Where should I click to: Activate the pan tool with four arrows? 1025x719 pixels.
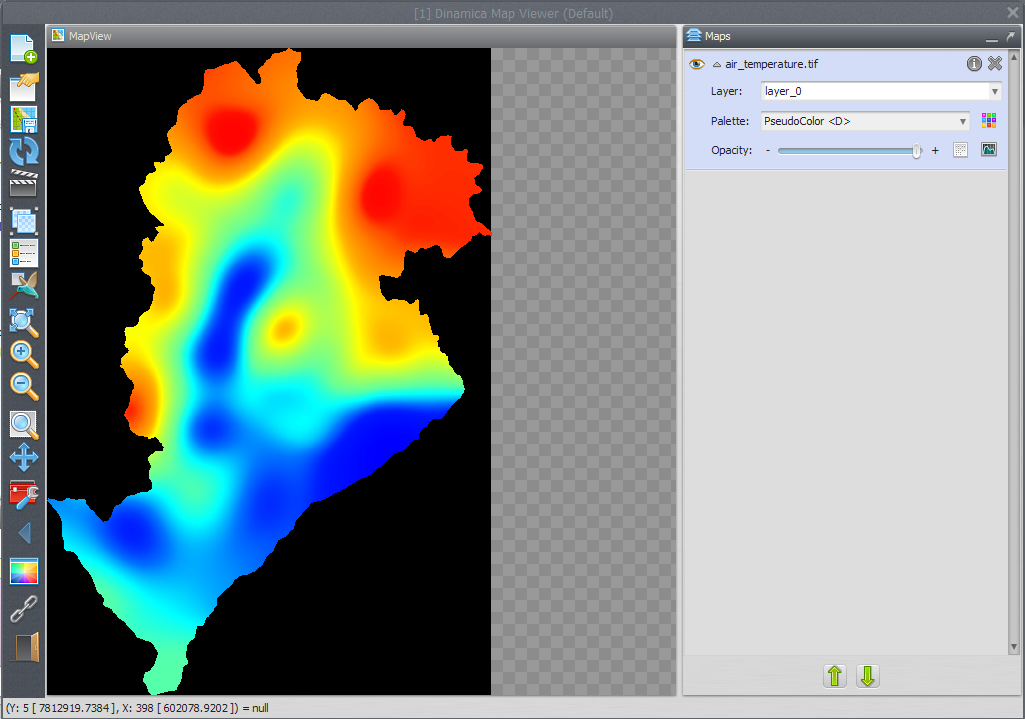tap(23, 458)
